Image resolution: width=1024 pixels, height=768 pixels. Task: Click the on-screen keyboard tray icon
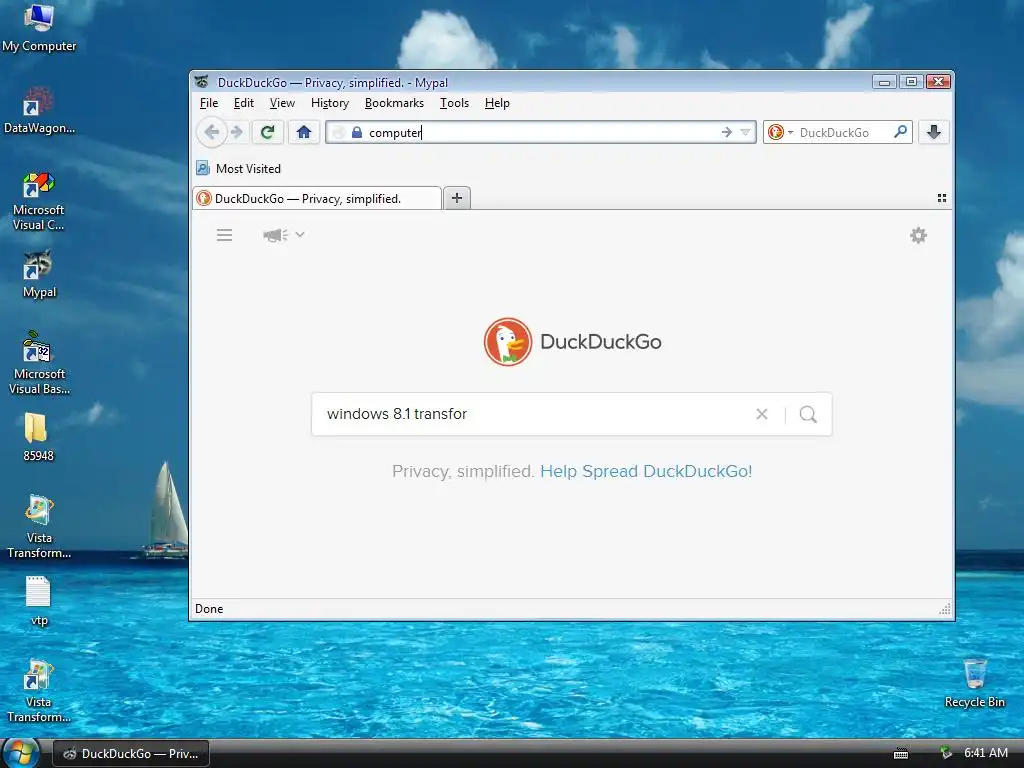[901, 754]
